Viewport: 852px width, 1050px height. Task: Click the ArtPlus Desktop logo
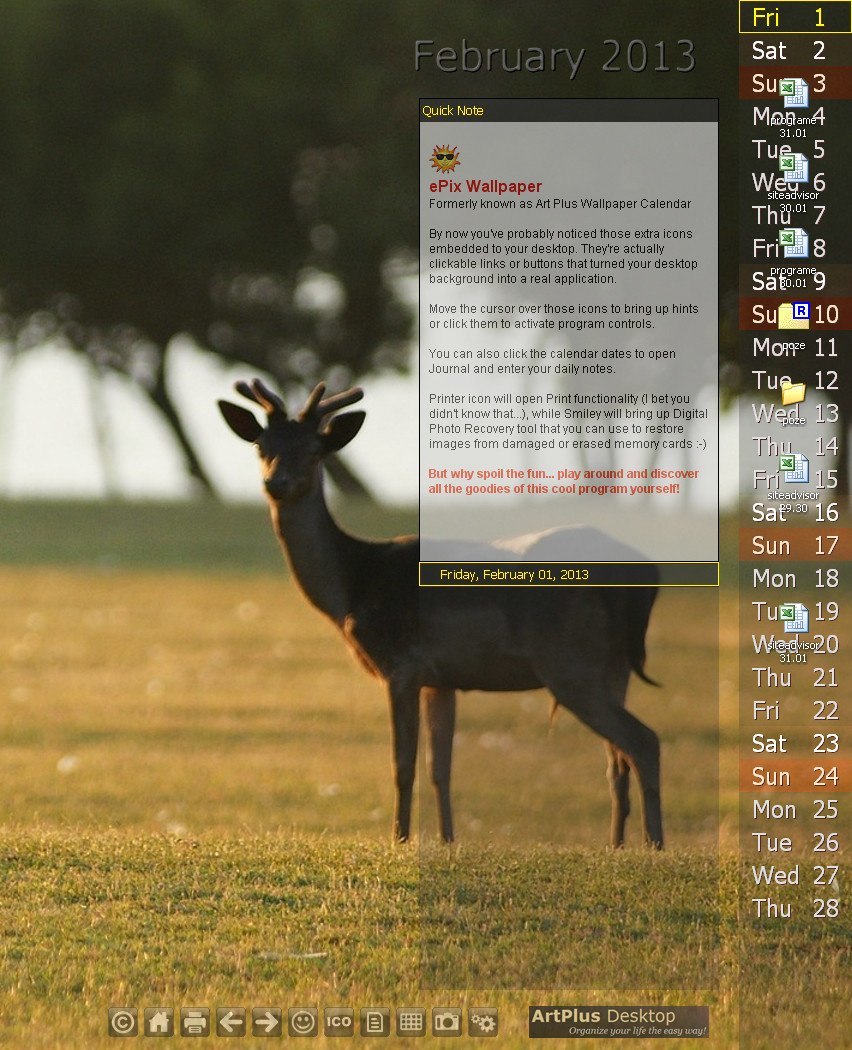pos(617,1021)
